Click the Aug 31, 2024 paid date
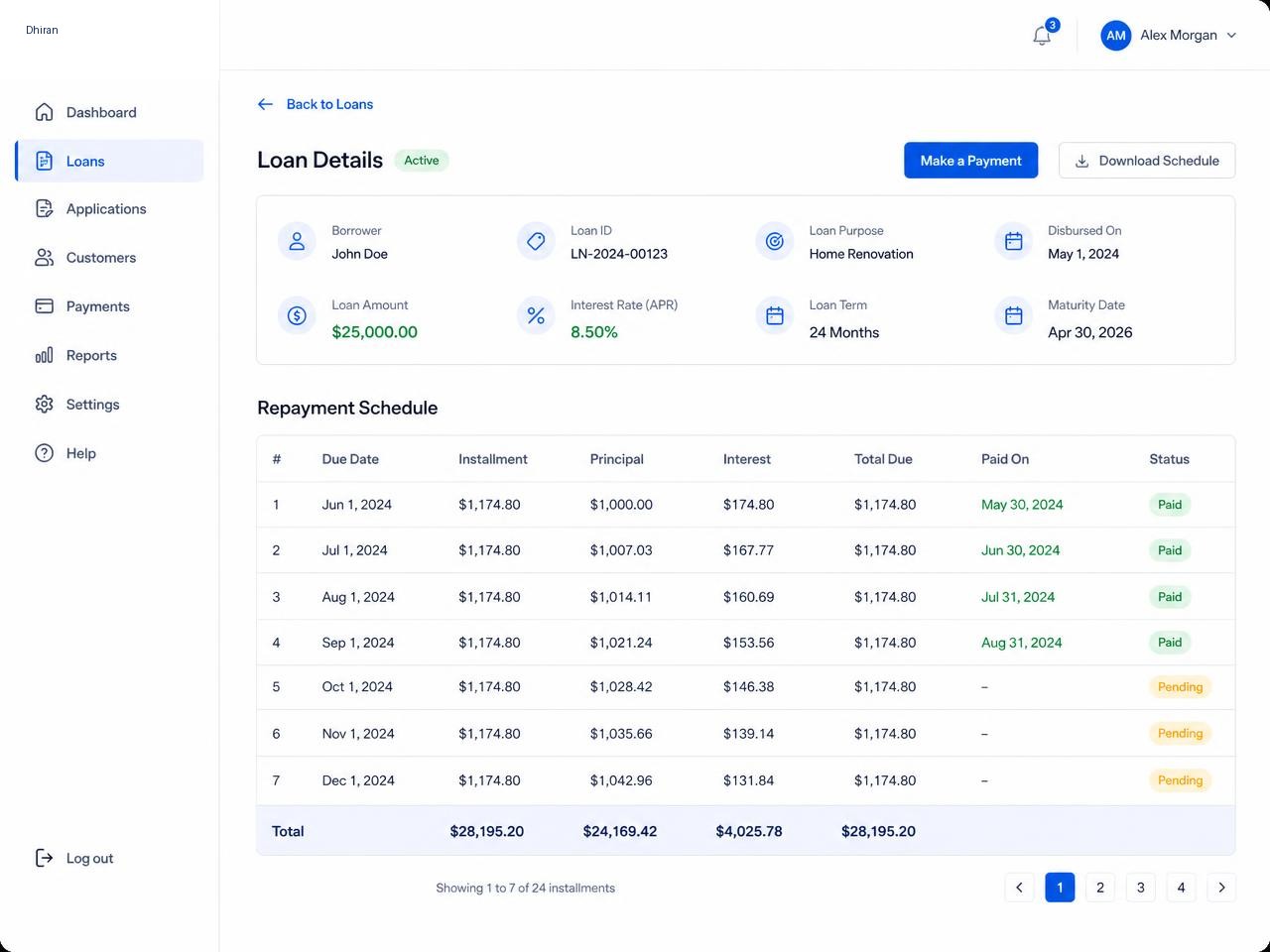 pos(1021,643)
